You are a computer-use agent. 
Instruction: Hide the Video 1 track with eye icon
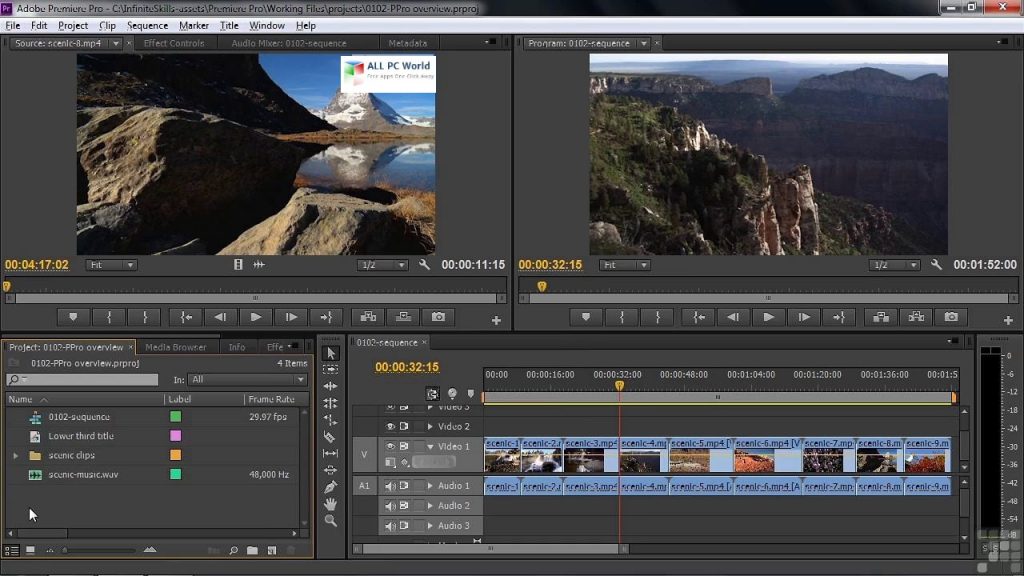pyautogui.click(x=391, y=446)
